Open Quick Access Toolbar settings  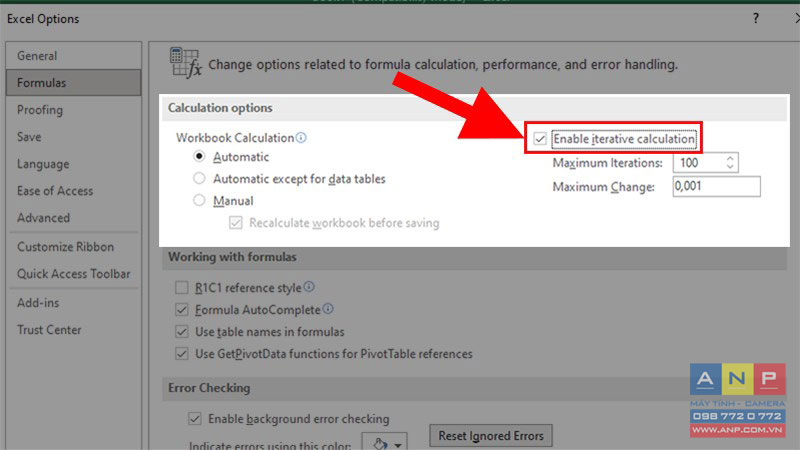(x=73, y=274)
